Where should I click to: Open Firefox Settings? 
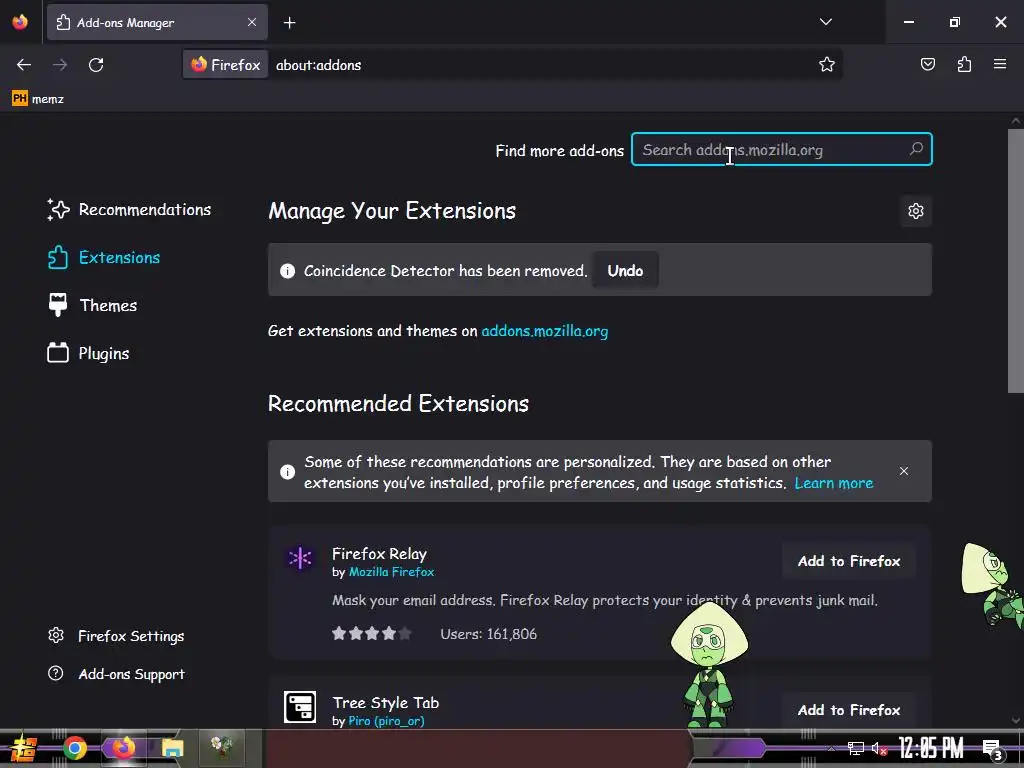coord(116,636)
